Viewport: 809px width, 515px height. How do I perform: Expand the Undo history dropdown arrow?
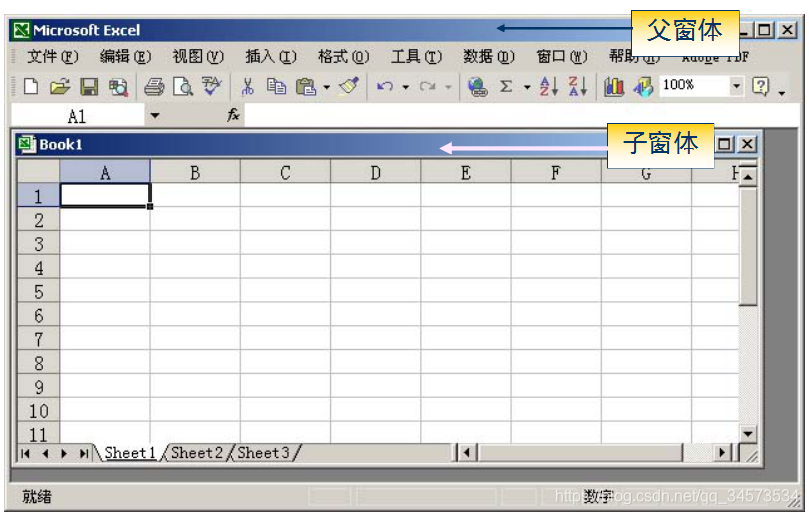coord(406,87)
